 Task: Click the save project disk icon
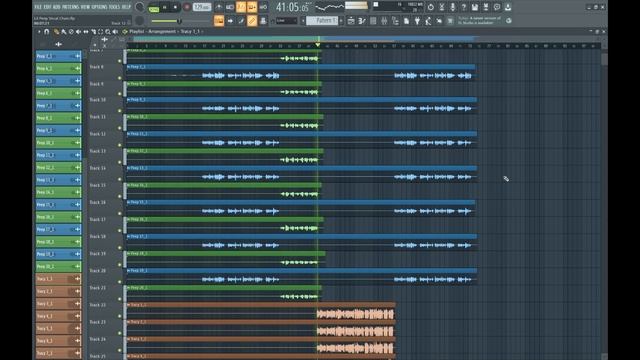[475, 7]
